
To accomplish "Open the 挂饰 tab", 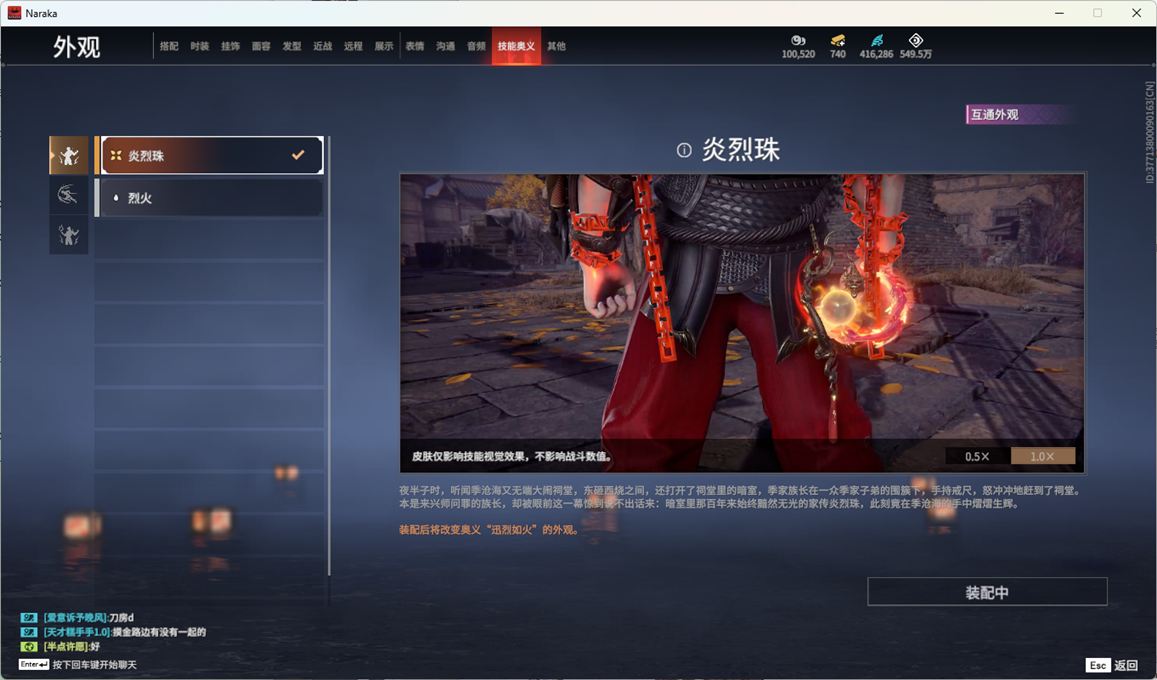I will point(230,46).
